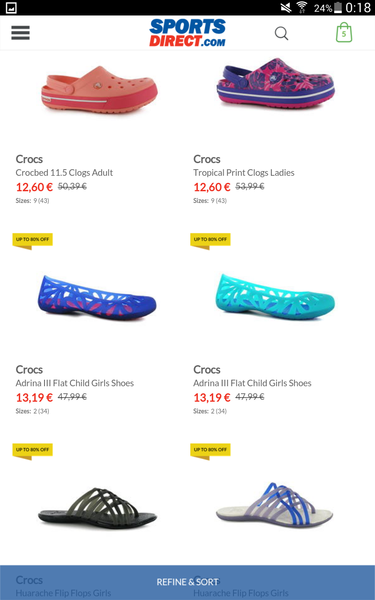Tap the battery status icon
375x600 pixels.
338,7
